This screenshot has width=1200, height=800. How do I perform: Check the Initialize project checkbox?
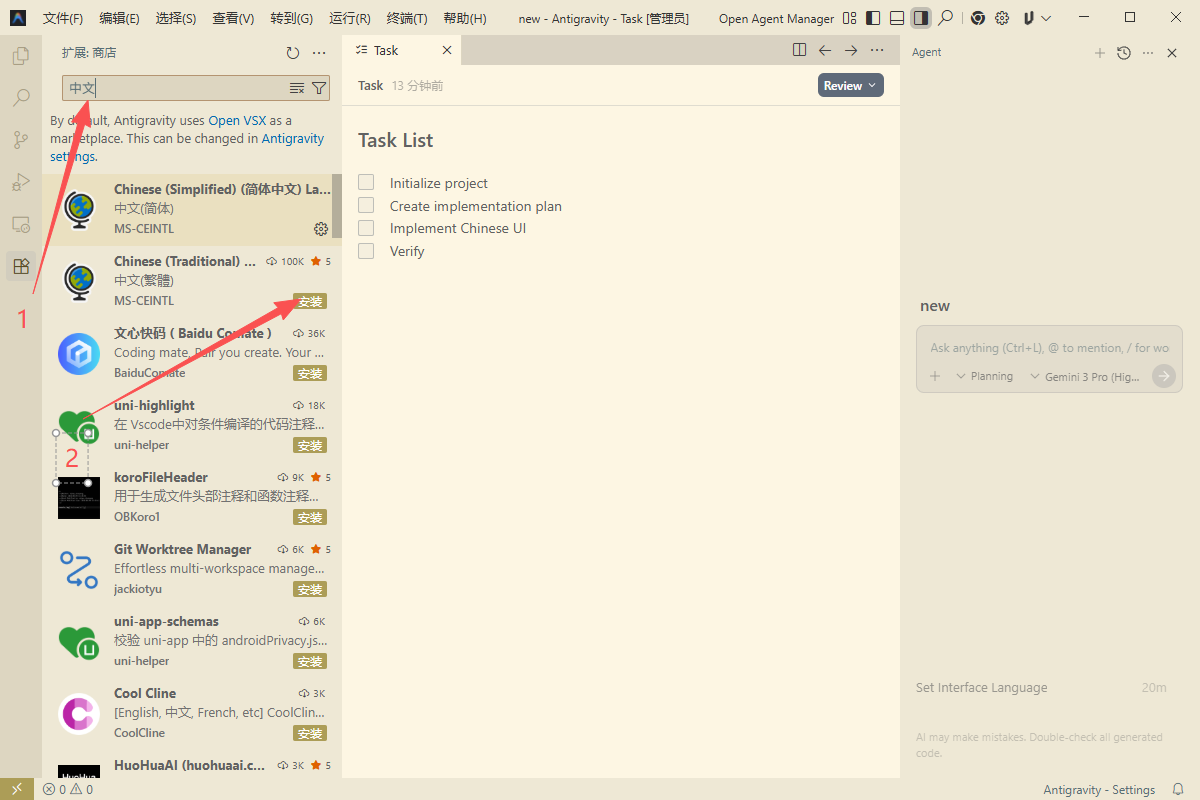pyautogui.click(x=366, y=182)
